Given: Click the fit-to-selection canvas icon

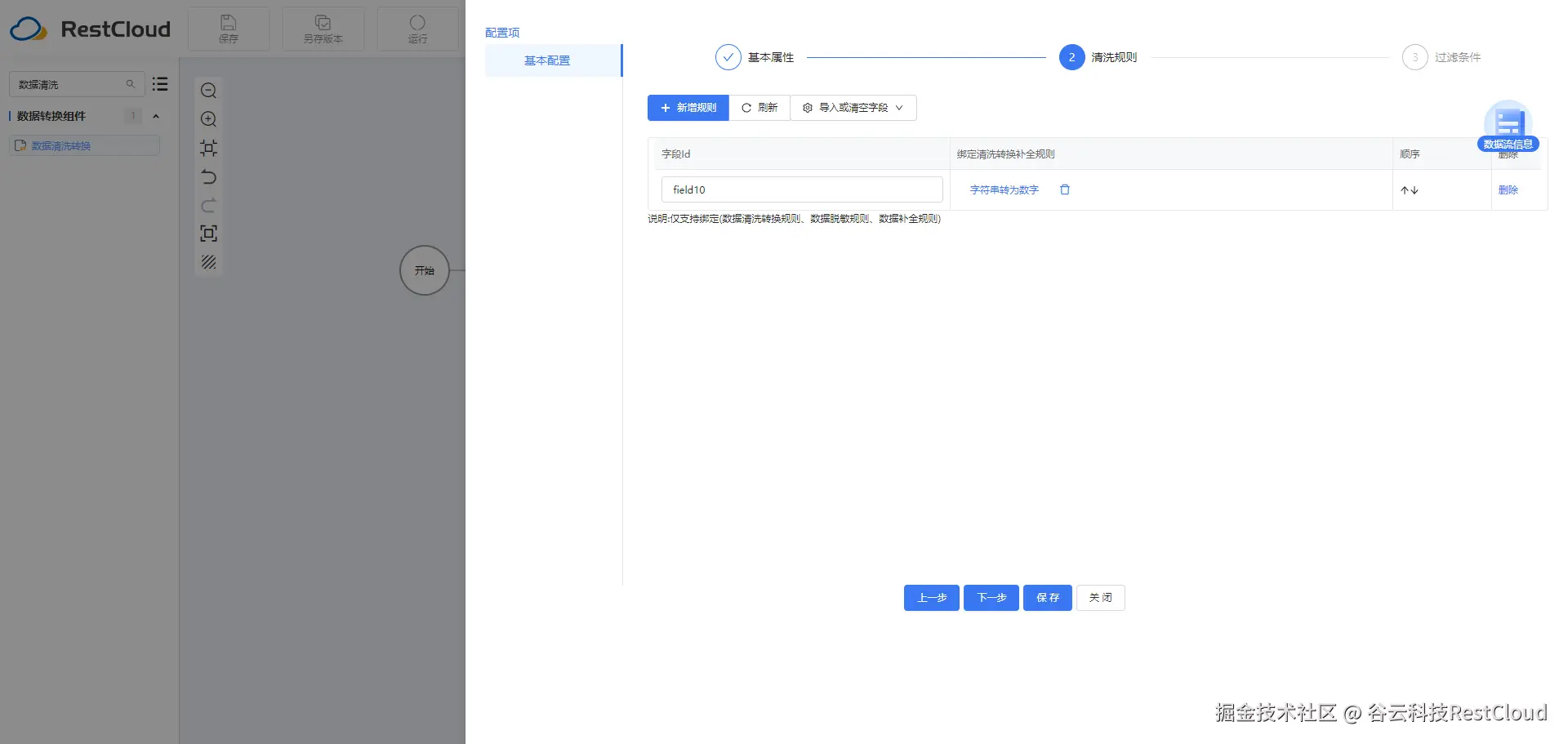Looking at the screenshot, I should pyautogui.click(x=209, y=148).
